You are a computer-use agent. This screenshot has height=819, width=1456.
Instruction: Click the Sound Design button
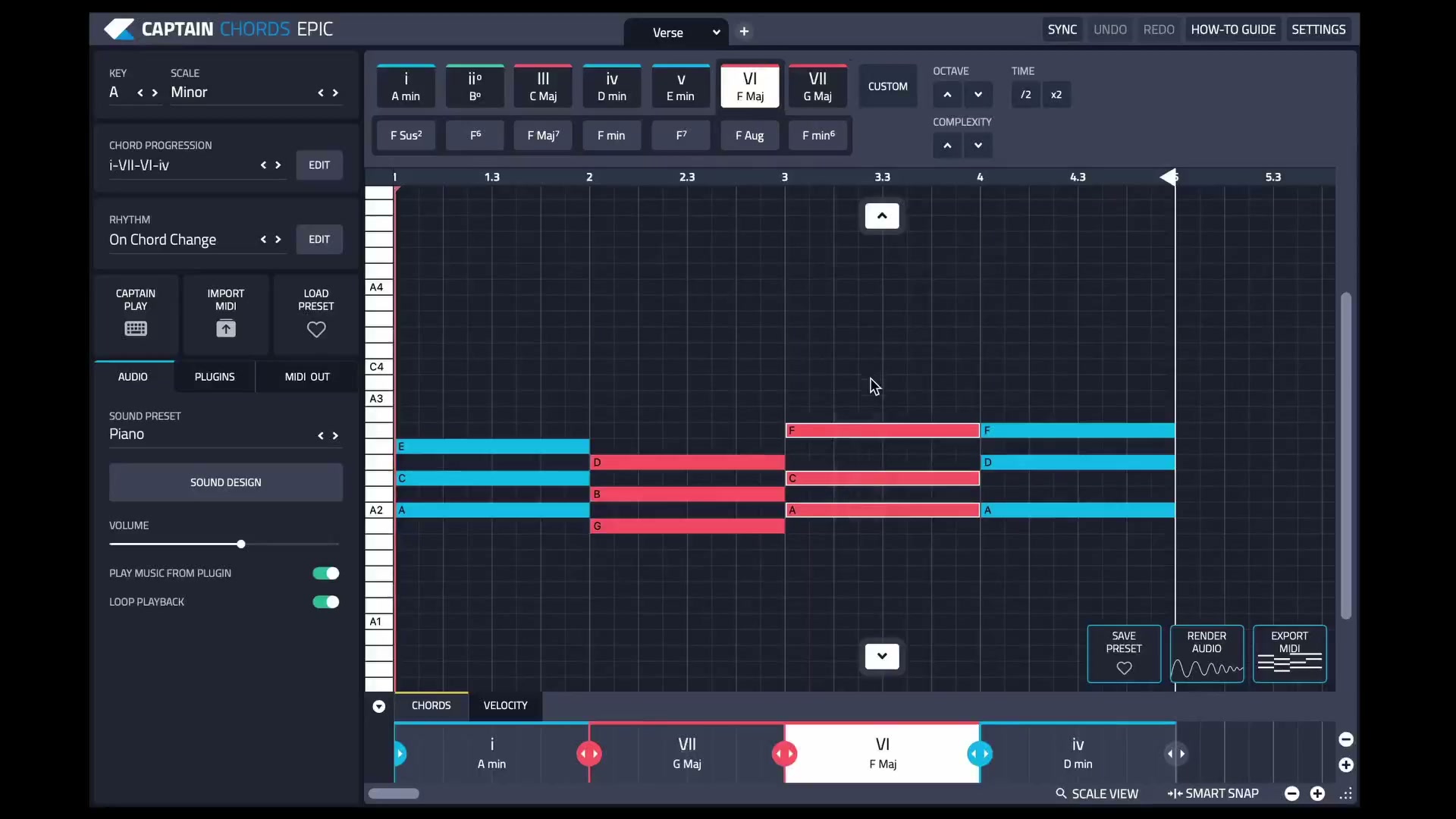[x=226, y=482]
